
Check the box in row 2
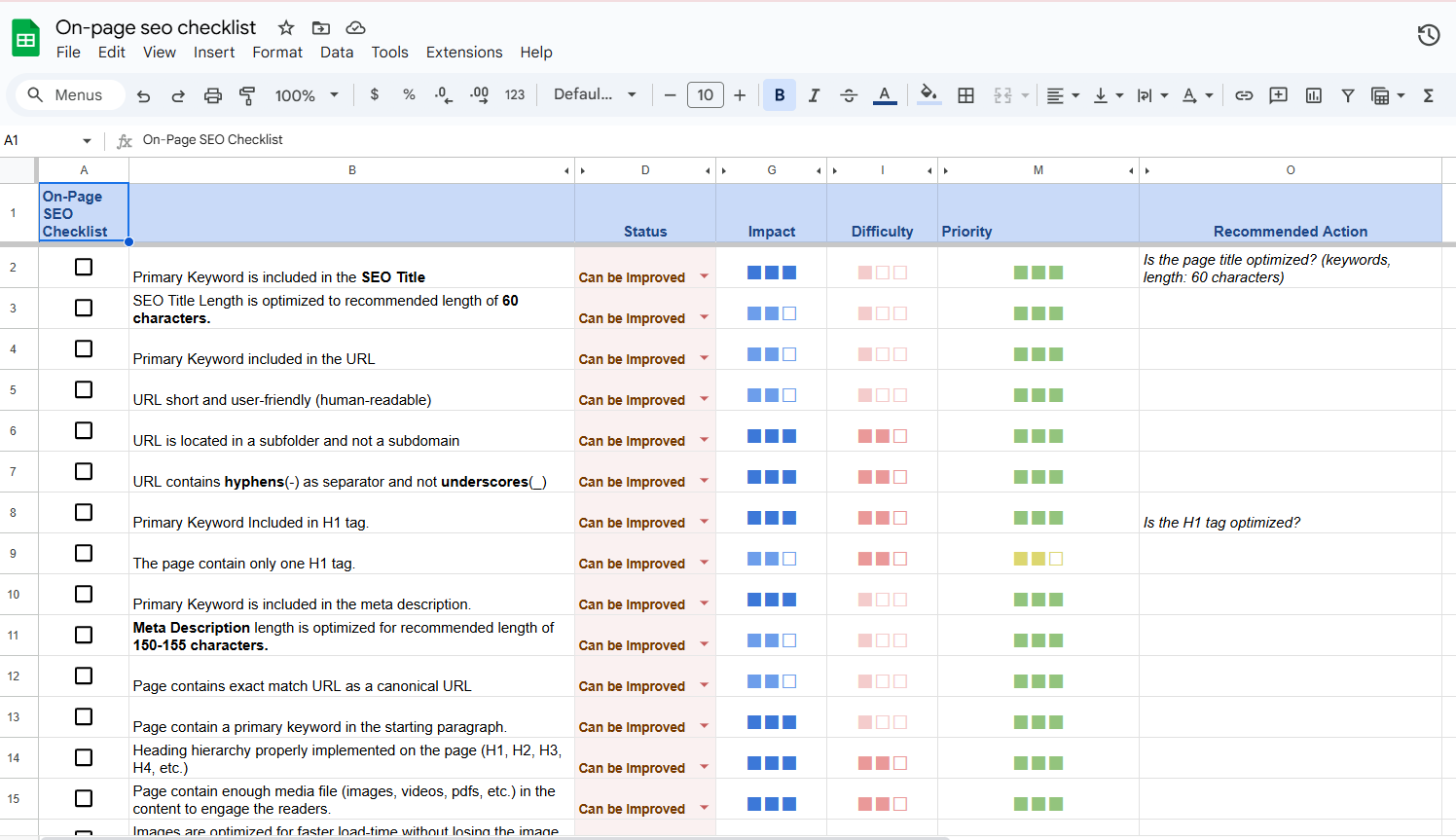point(84,267)
